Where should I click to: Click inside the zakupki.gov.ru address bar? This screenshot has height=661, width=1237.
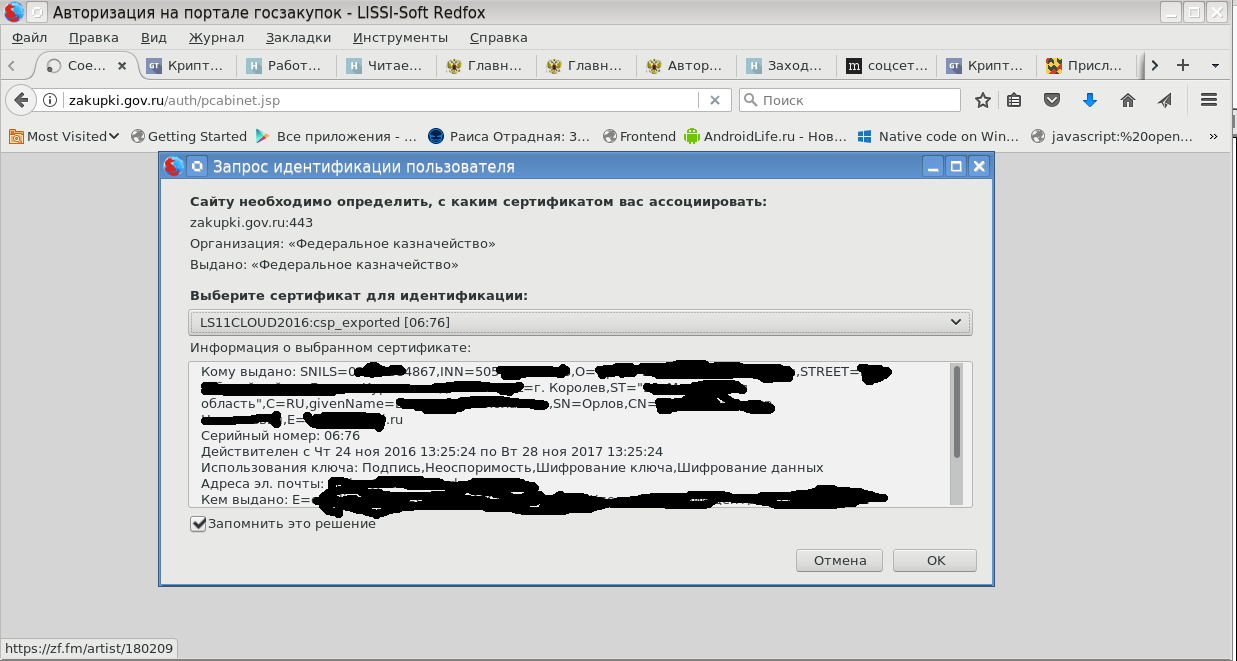coord(300,100)
